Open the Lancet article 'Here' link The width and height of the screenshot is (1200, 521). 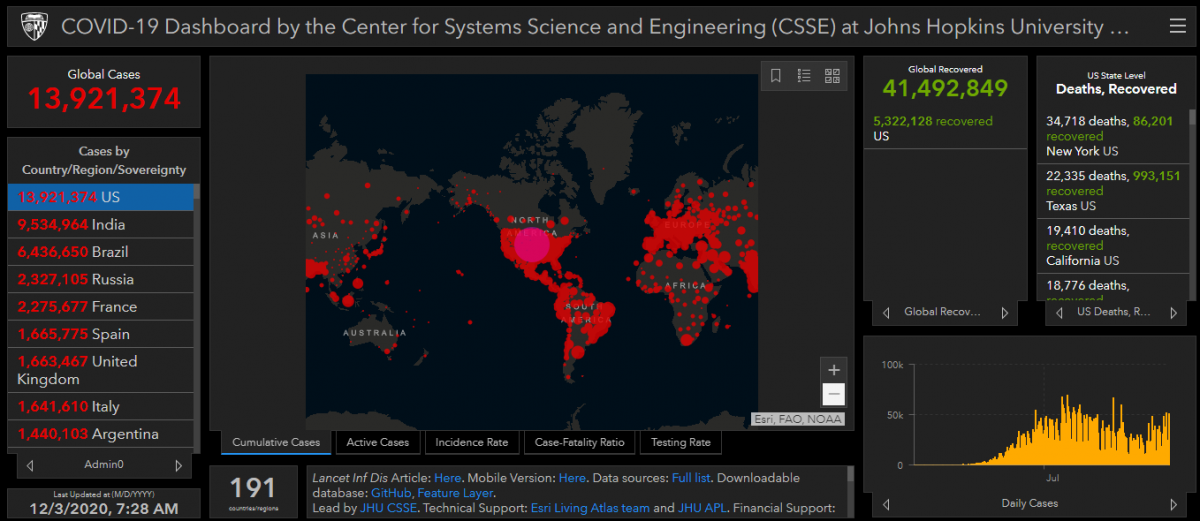448,478
